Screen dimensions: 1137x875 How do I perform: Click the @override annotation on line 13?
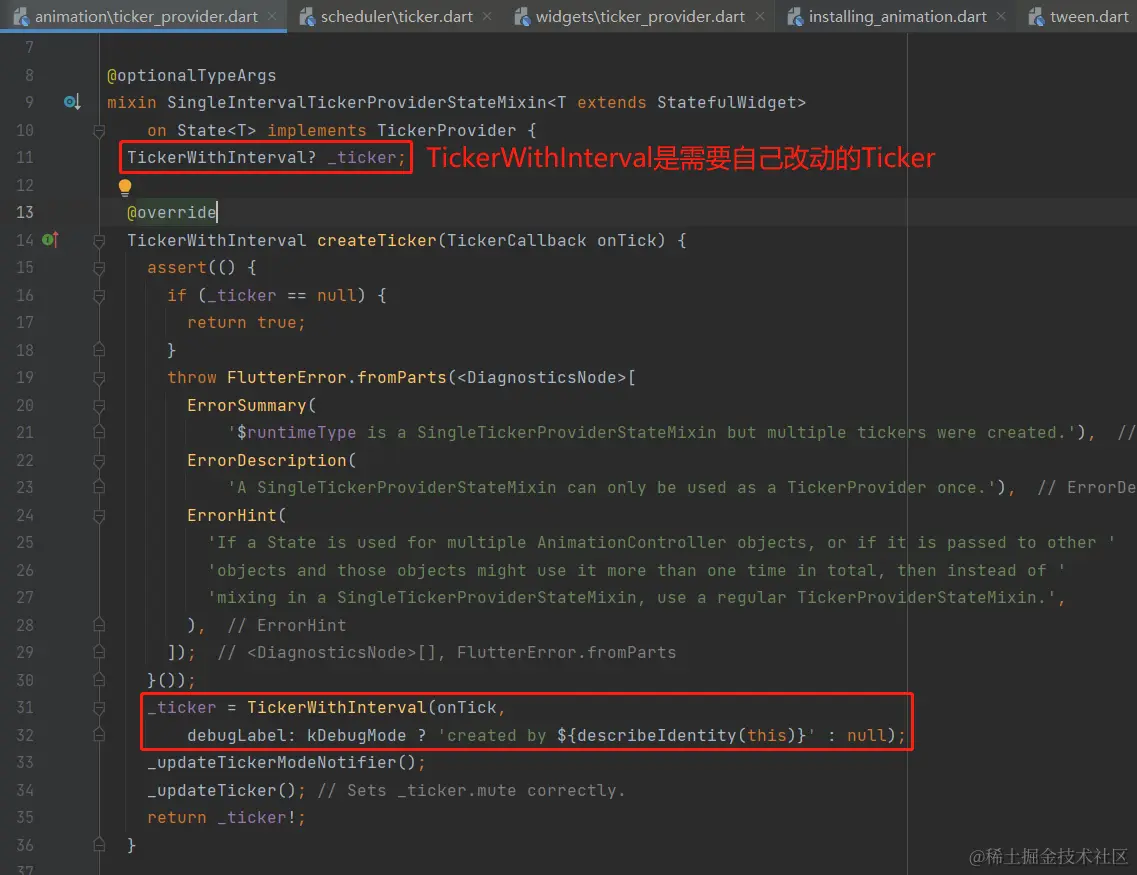pyautogui.click(x=172, y=212)
